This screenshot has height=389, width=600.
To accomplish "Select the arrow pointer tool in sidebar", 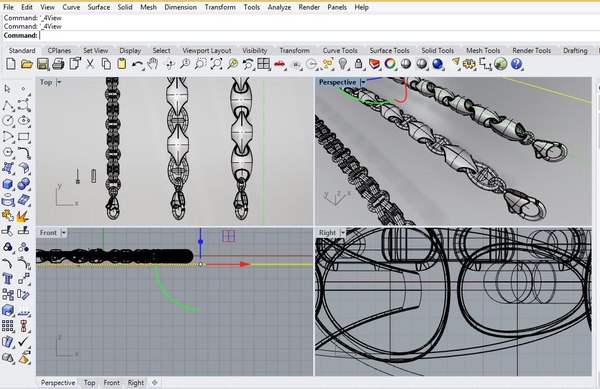I will click(7, 89).
